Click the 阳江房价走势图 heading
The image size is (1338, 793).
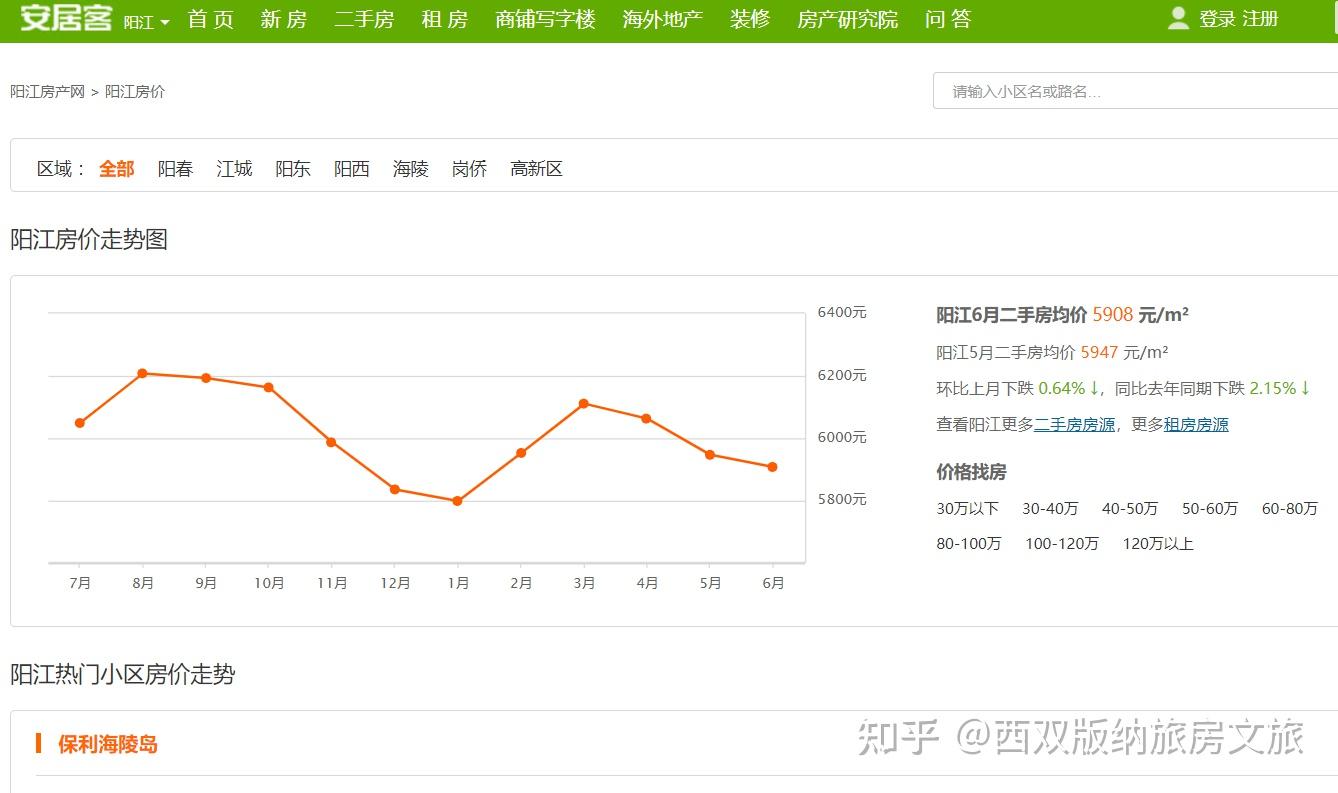89,240
